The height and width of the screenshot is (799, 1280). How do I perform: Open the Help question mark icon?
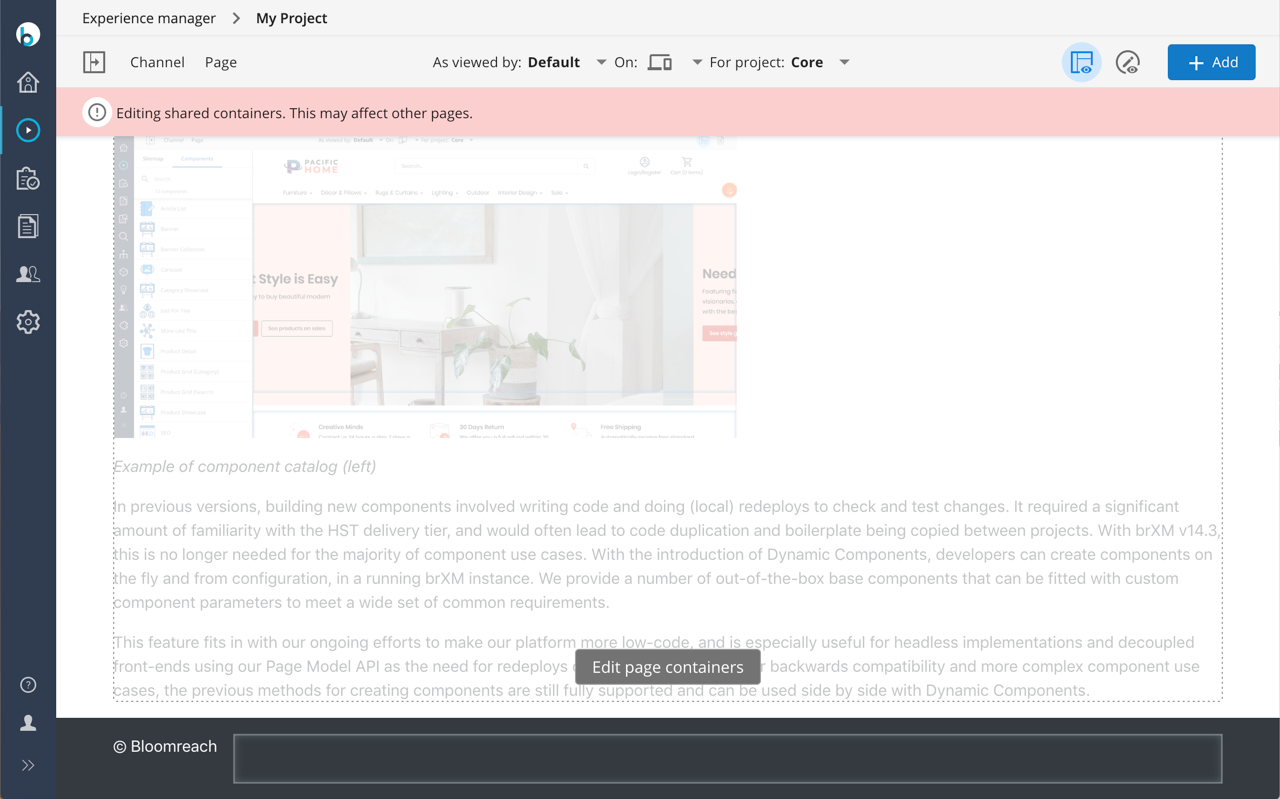click(28, 685)
